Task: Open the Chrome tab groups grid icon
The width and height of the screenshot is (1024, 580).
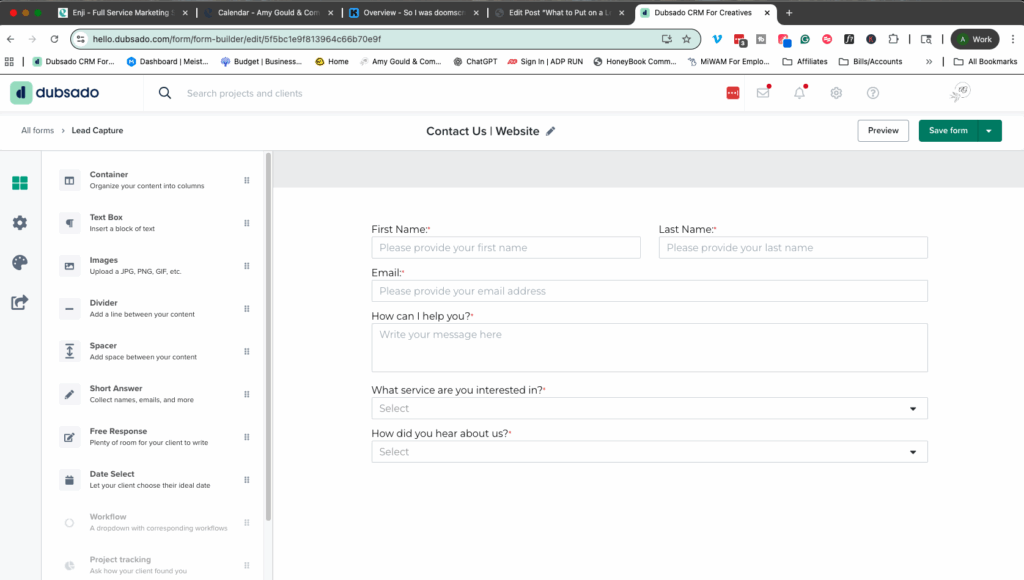Action: point(9,61)
